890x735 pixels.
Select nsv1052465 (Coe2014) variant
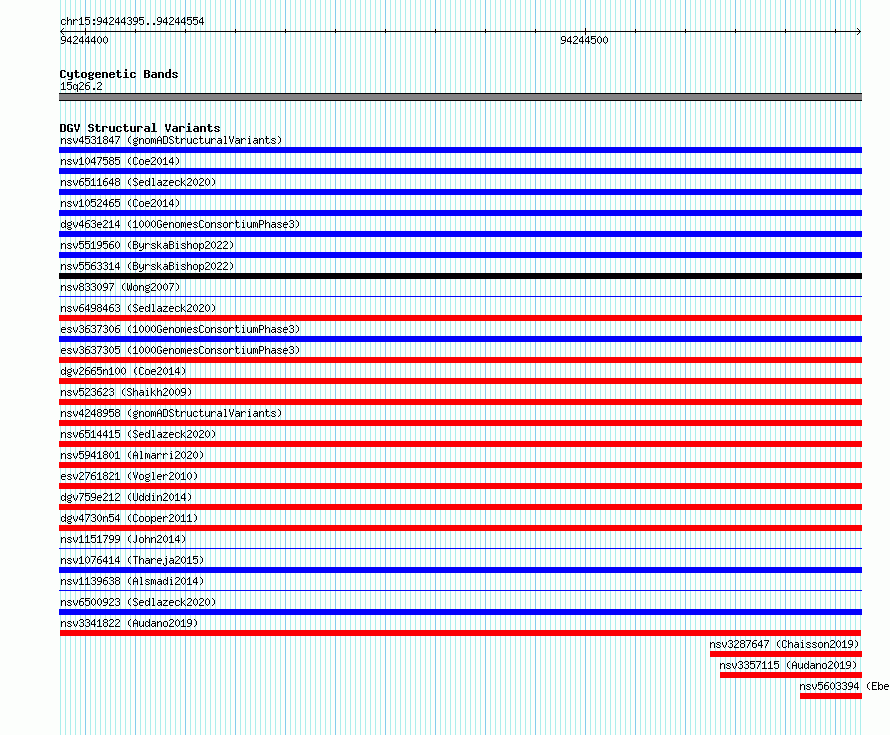coord(120,203)
